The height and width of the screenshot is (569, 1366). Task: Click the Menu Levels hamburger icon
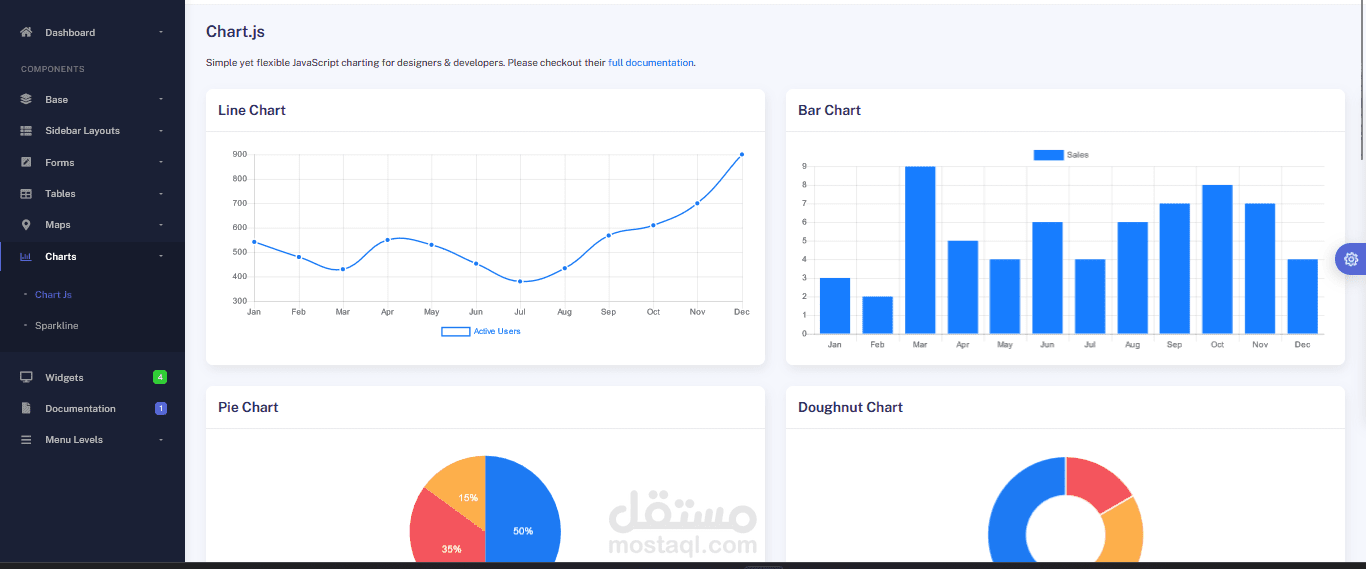click(26, 440)
